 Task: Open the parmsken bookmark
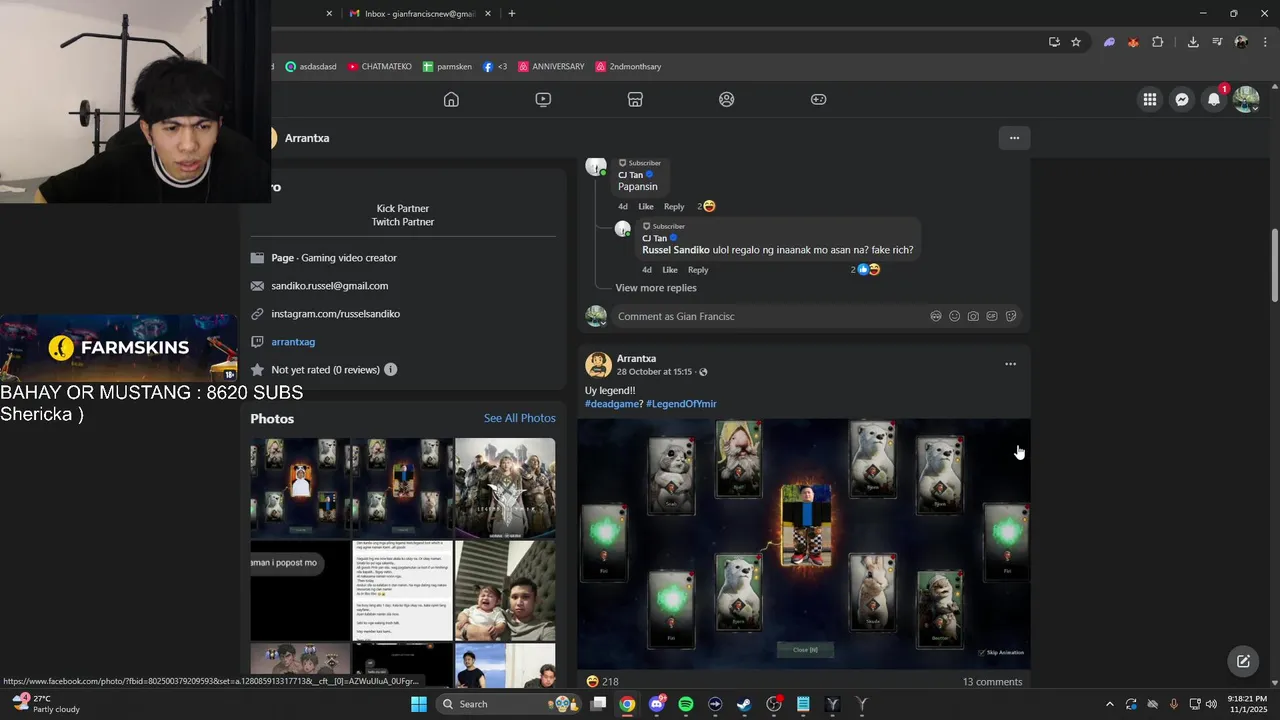point(447,67)
